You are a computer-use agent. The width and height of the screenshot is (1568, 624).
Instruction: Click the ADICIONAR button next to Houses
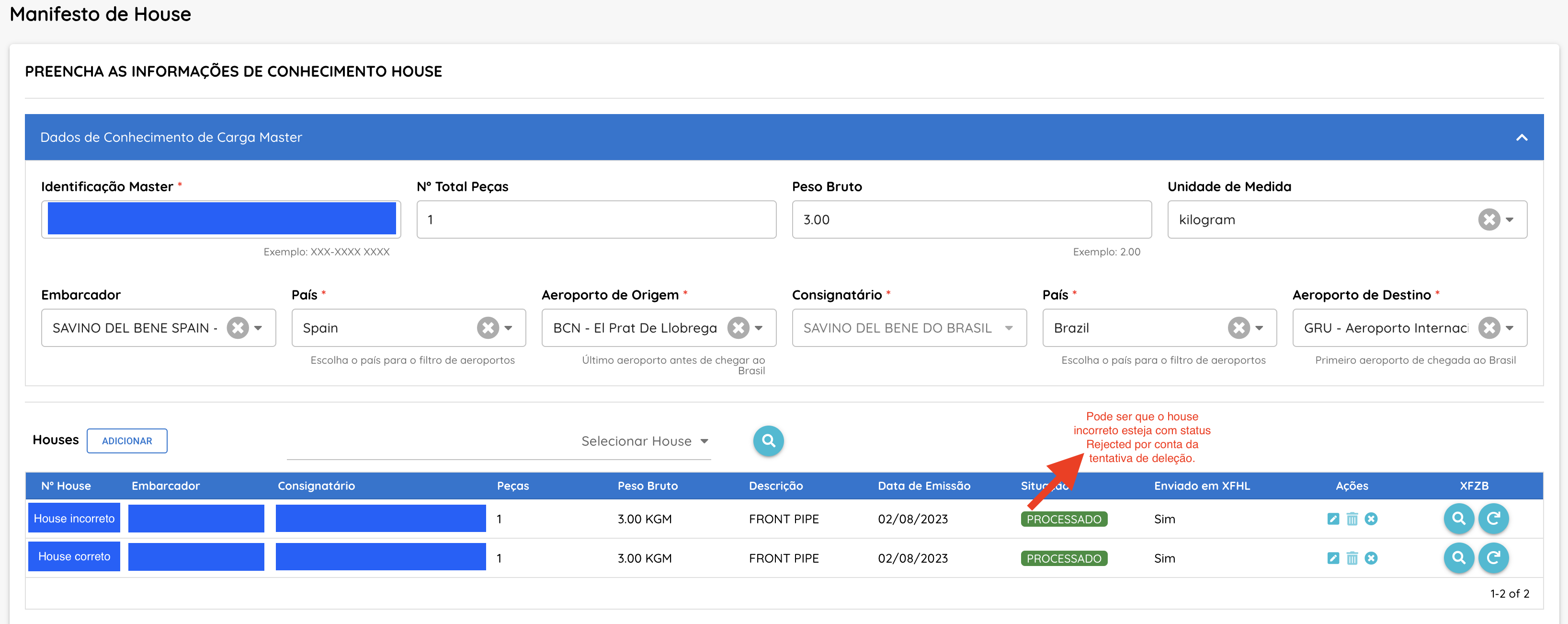click(126, 440)
